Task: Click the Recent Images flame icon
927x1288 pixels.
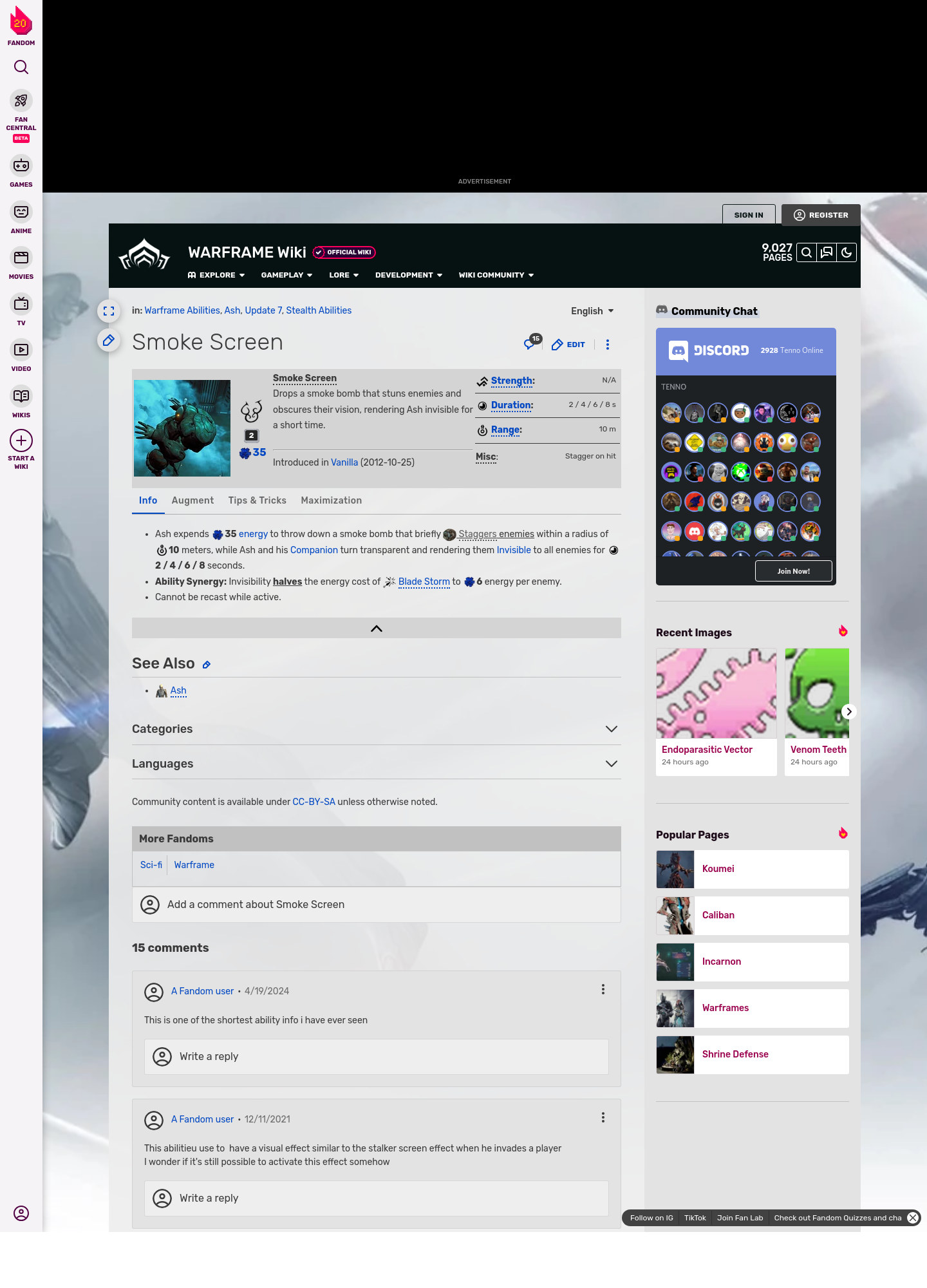Action: 843,631
